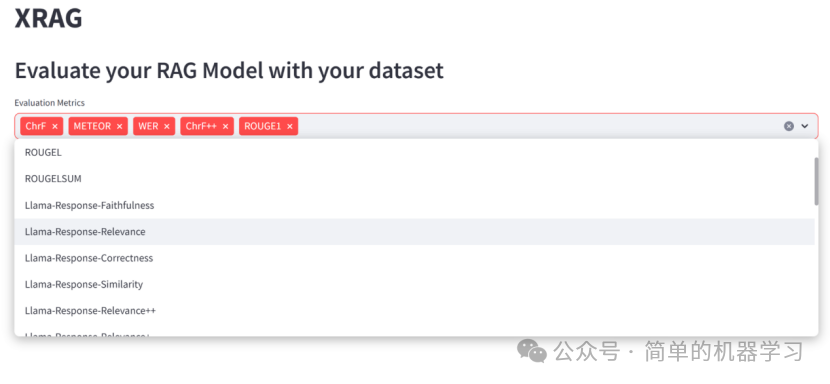Screen dimensions: 830x384
Task: Remove the ChrF metric tag
Action: (55, 127)
